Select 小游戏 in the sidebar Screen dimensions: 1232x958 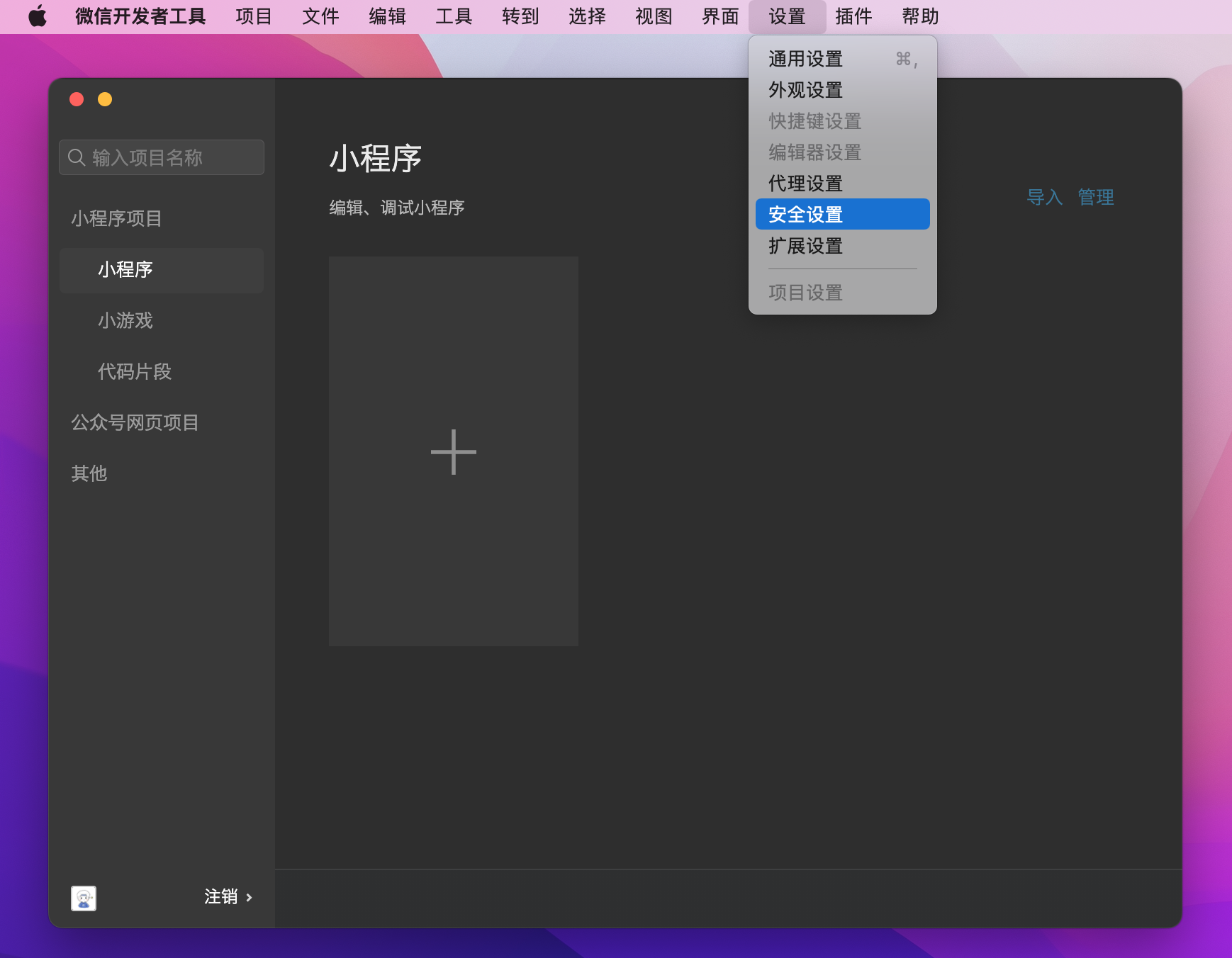[x=125, y=321]
